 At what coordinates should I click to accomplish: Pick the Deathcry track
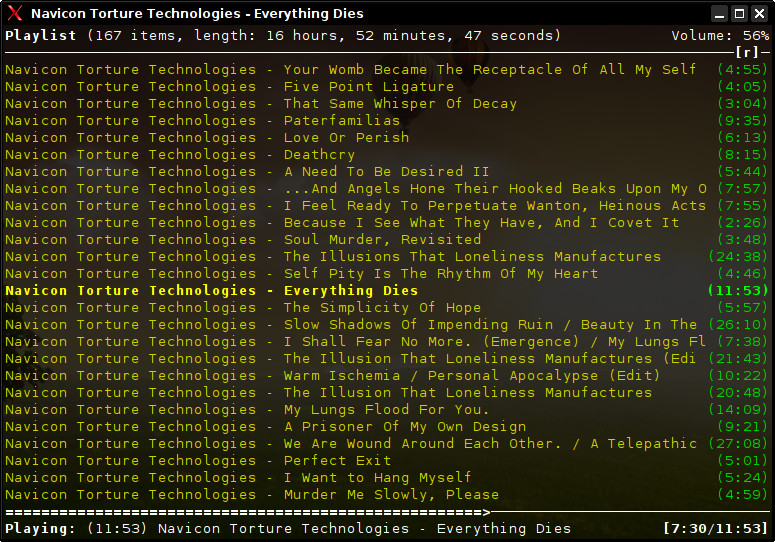coord(319,155)
